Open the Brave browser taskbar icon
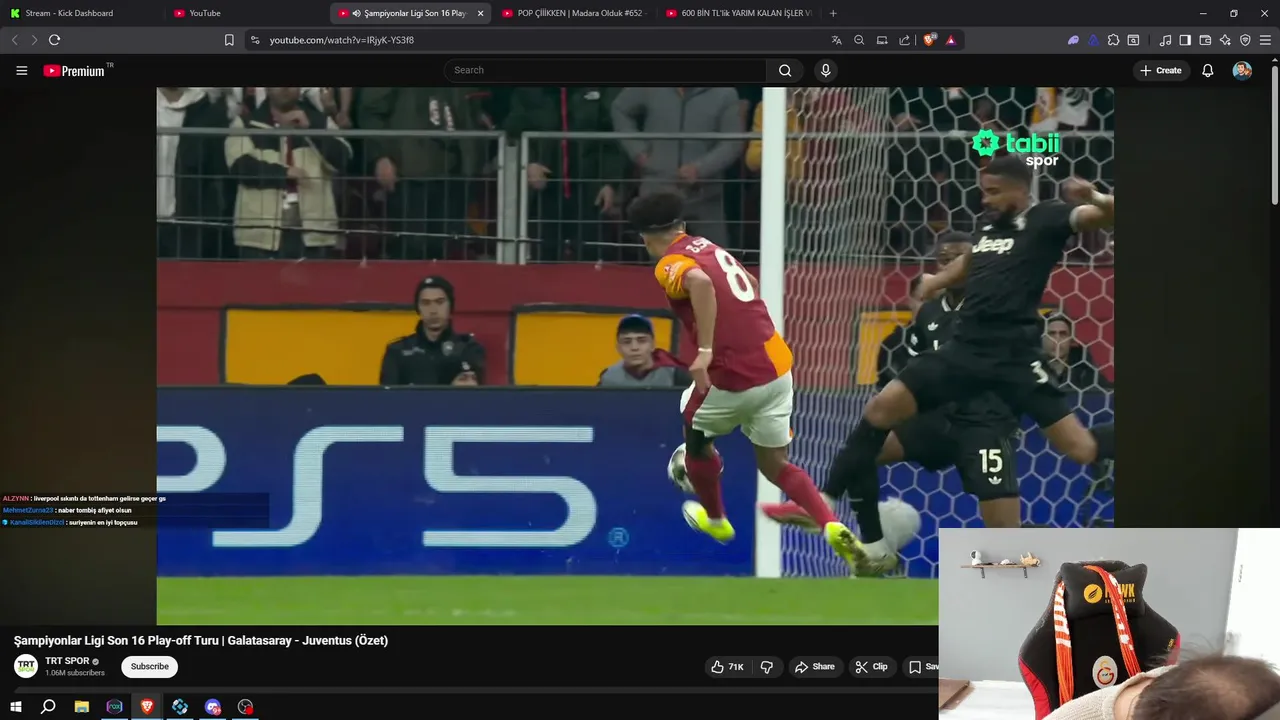The height and width of the screenshot is (720, 1280). 147,707
